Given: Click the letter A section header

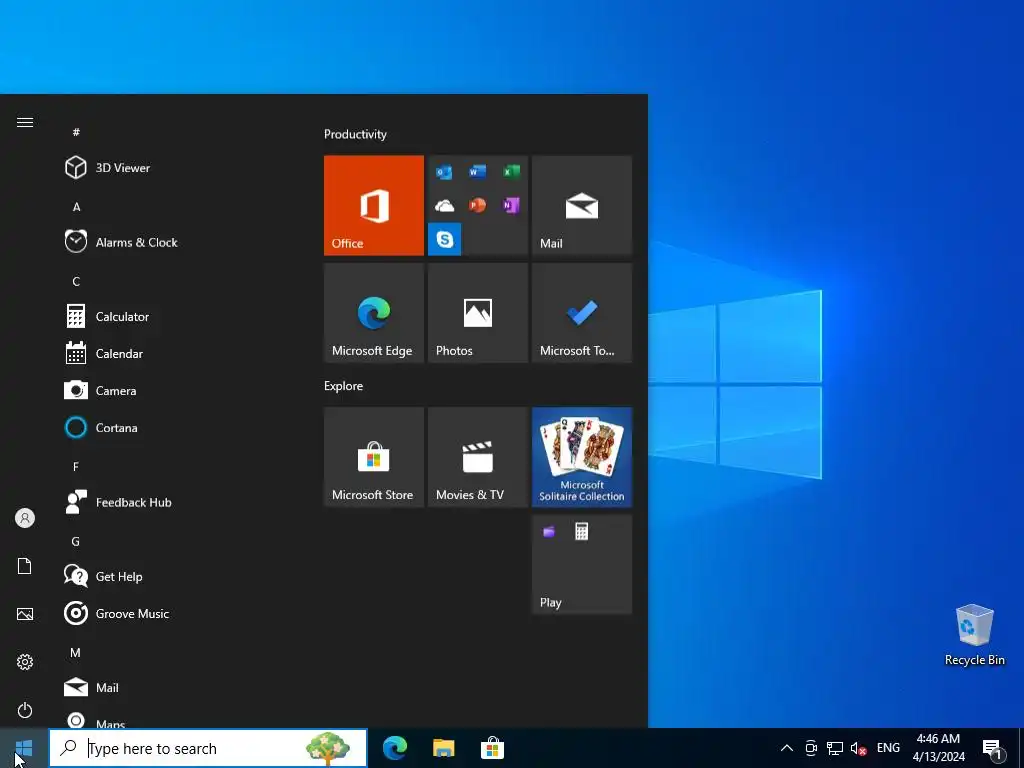Looking at the screenshot, I should point(76,207).
